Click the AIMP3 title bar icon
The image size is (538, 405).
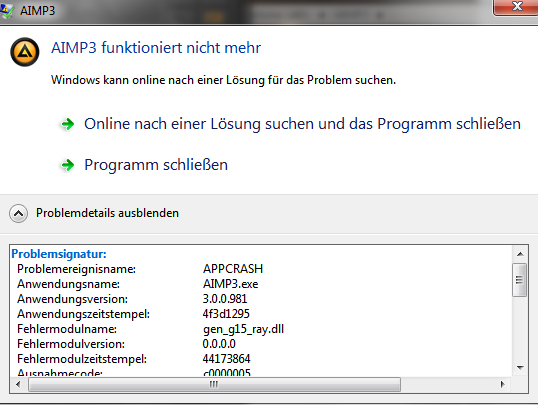[x=7, y=11]
